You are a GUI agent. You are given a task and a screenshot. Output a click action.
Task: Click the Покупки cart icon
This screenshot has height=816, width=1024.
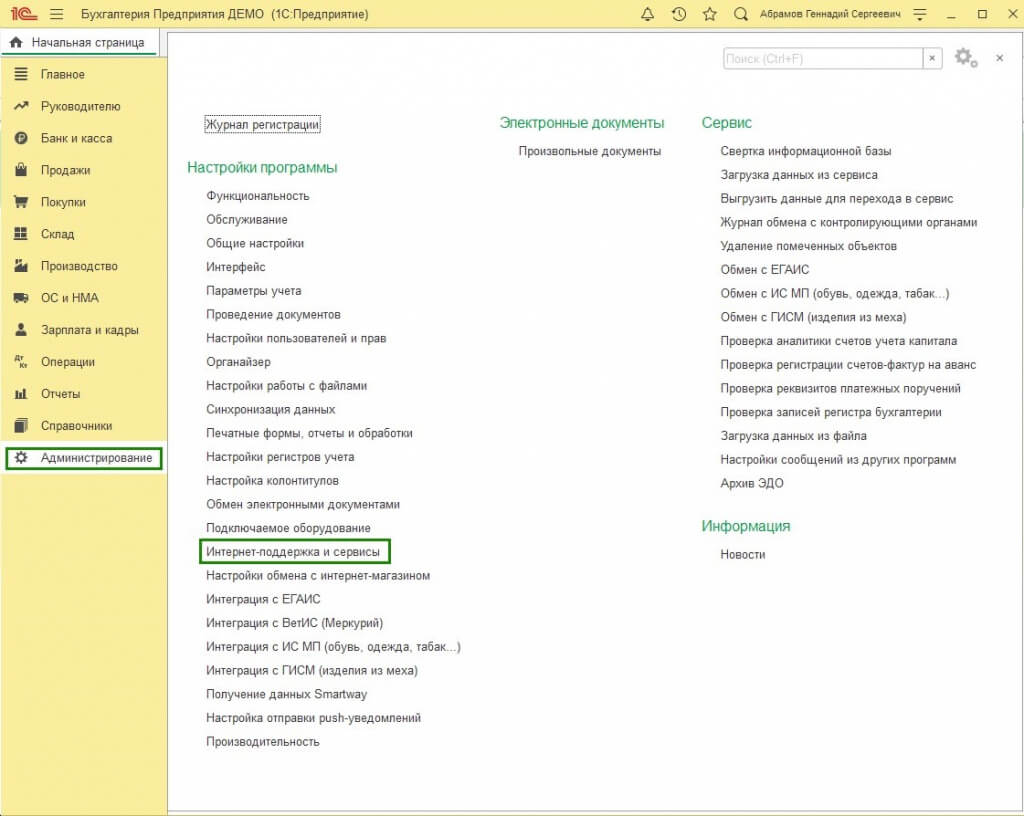(21, 202)
